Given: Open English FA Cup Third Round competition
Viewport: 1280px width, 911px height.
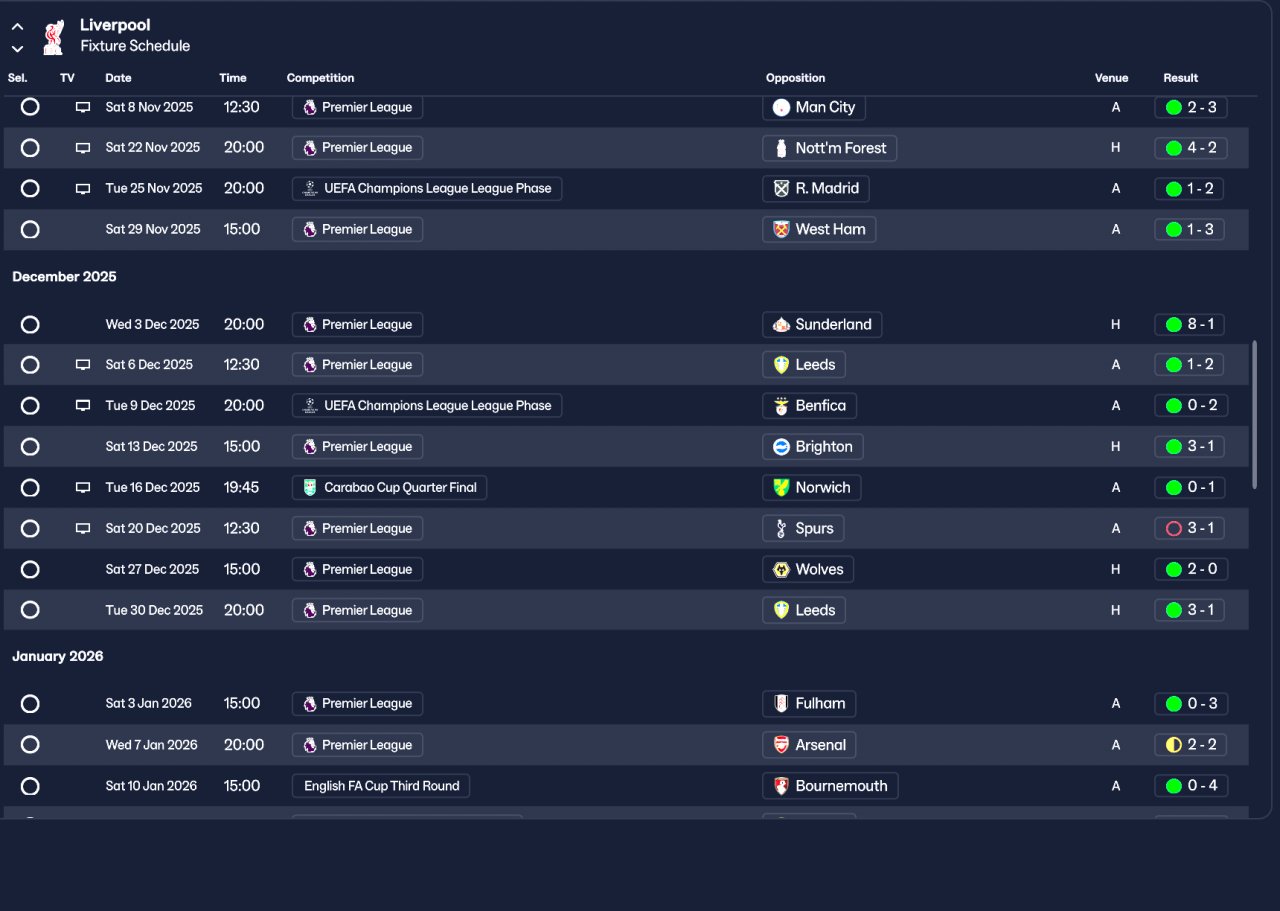Looking at the screenshot, I should pyautogui.click(x=381, y=786).
